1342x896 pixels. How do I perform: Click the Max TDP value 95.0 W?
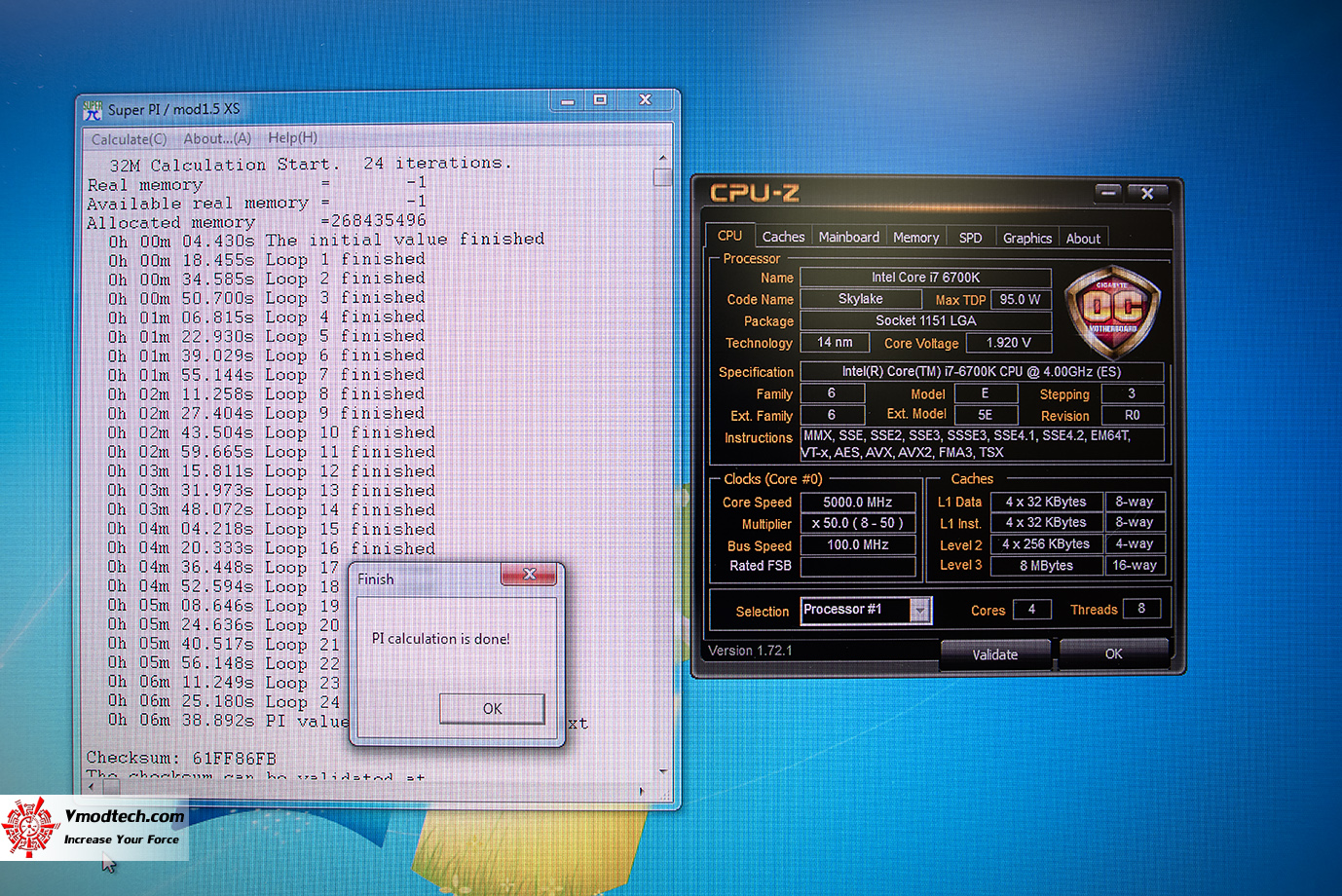pos(1020,300)
